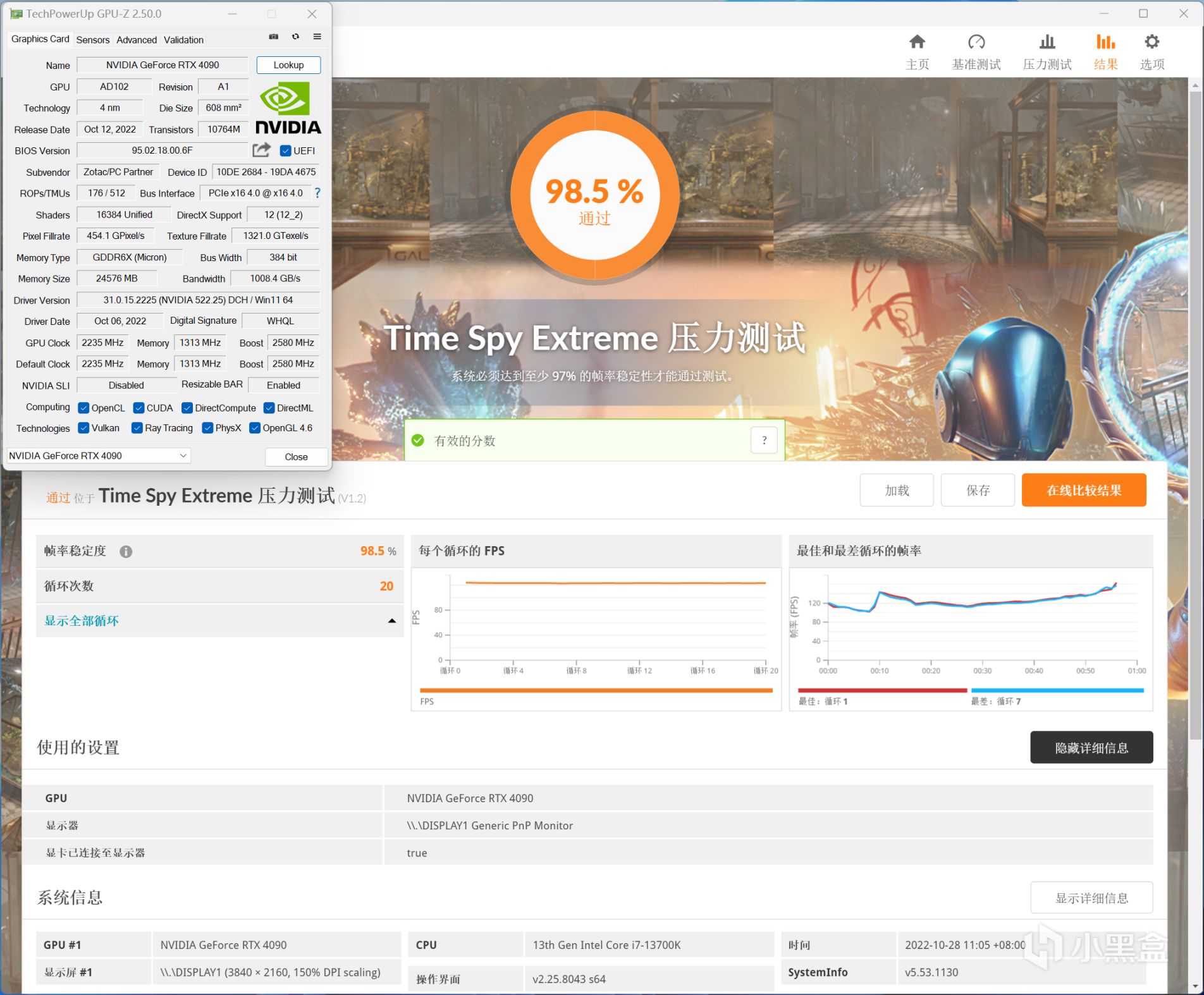Click the GPU-Z refresh icon
Screen dimensions: 1204x995
(x=295, y=37)
